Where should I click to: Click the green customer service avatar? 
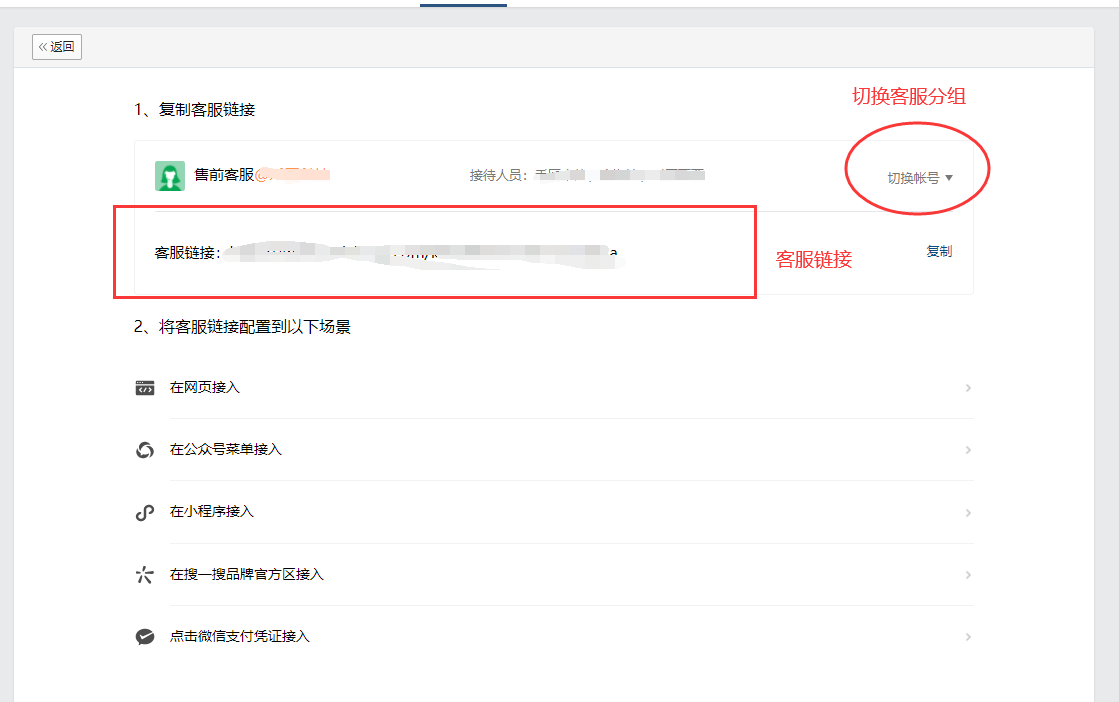point(169,176)
